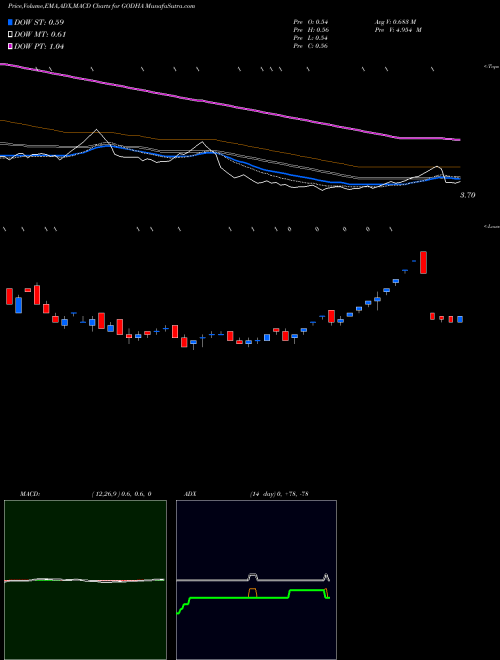Select the 'Pre H: 0.56' value
This screenshot has width=500, height=660.
tap(311, 30)
